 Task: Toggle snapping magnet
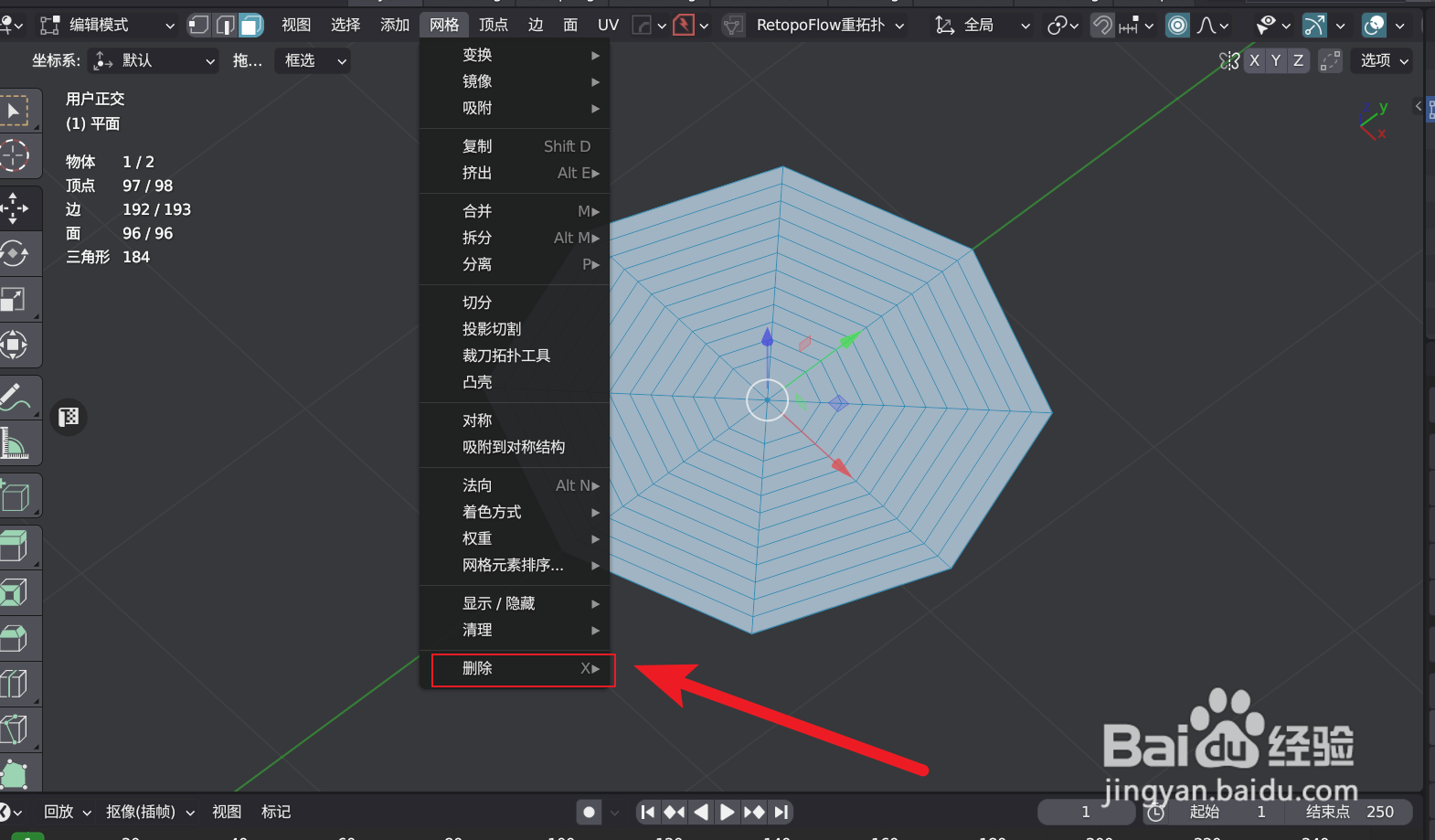(x=1103, y=26)
